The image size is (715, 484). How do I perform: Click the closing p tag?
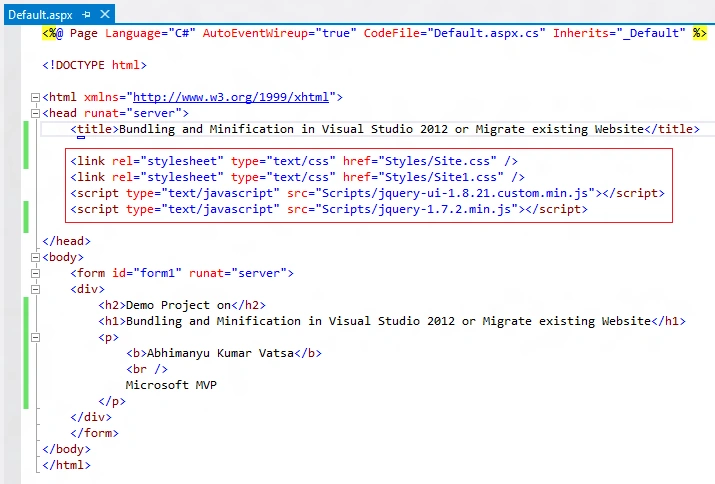pyautogui.click(x=112, y=401)
